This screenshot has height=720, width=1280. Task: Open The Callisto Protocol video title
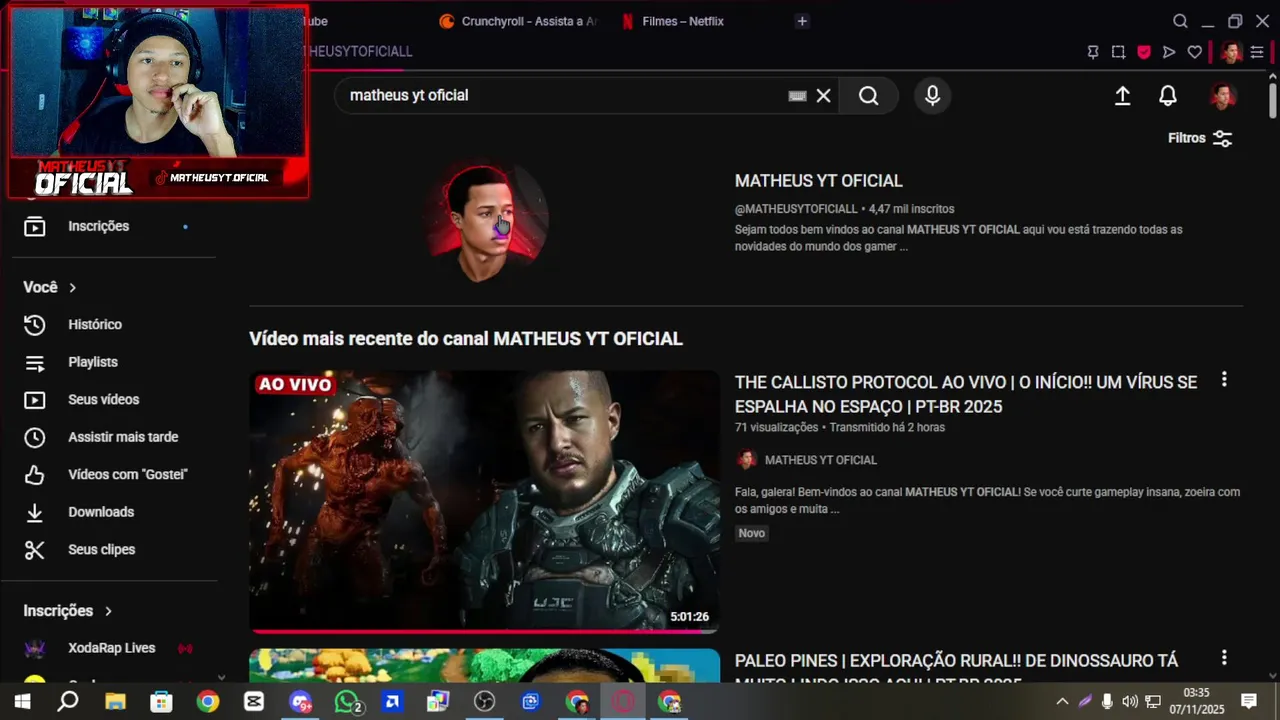[x=966, y=394]
